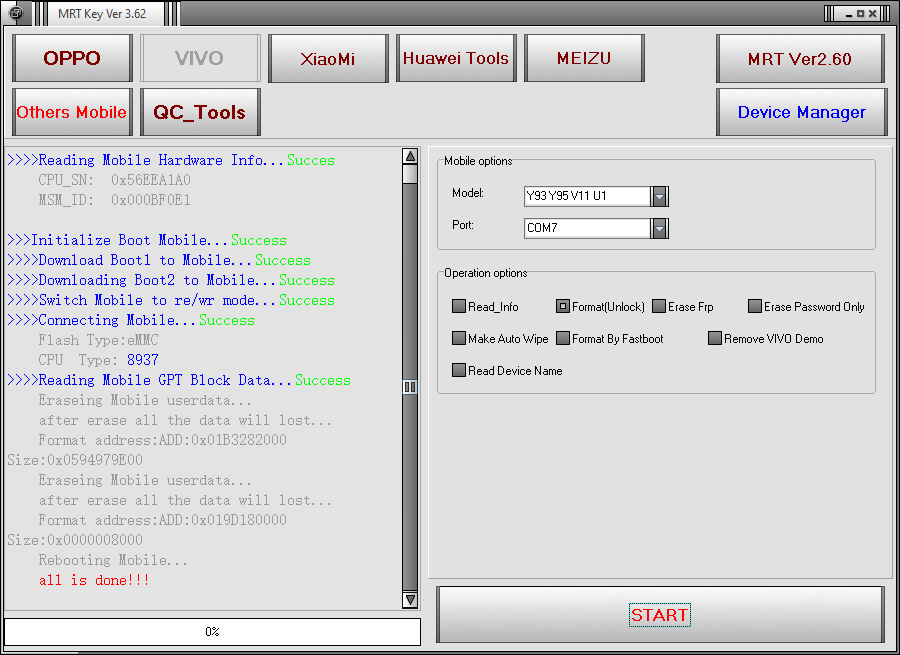Toggle the Format(Unlock) option

click(x=563, y=307)
